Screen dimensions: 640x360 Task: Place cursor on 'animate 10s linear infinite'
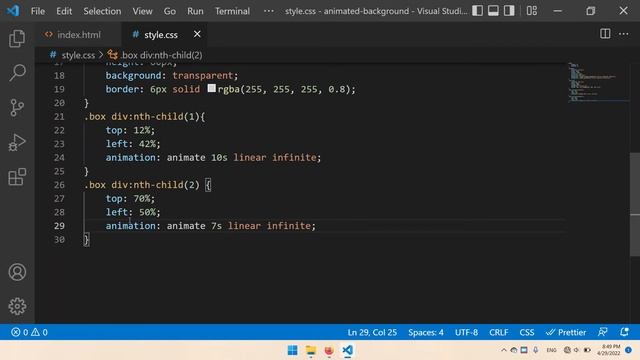(244, 158)
